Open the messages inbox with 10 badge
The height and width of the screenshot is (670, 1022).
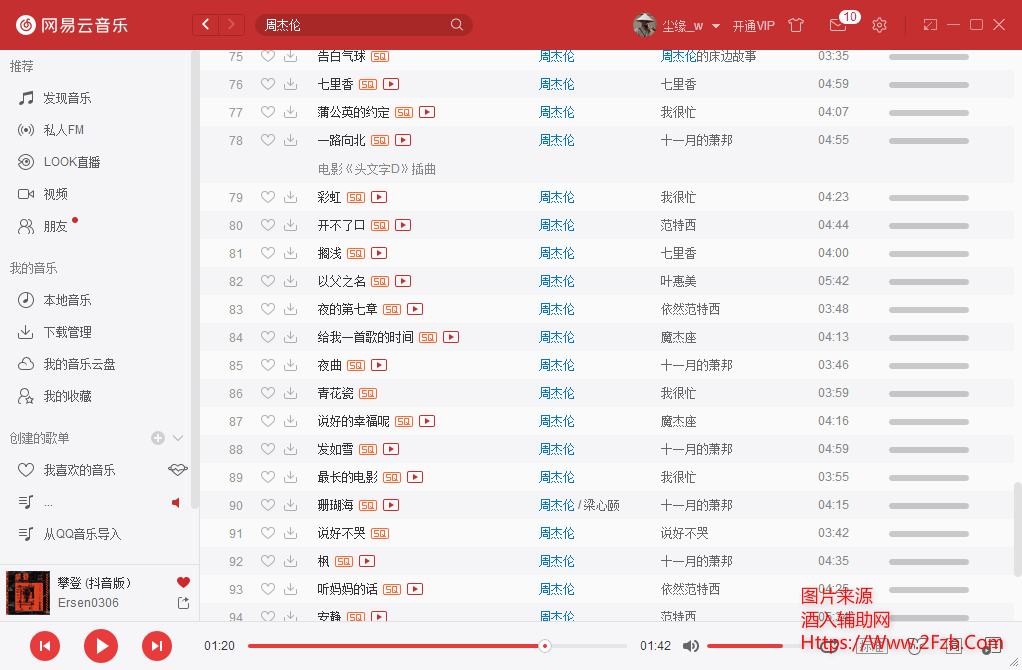(x=838, y=25)
